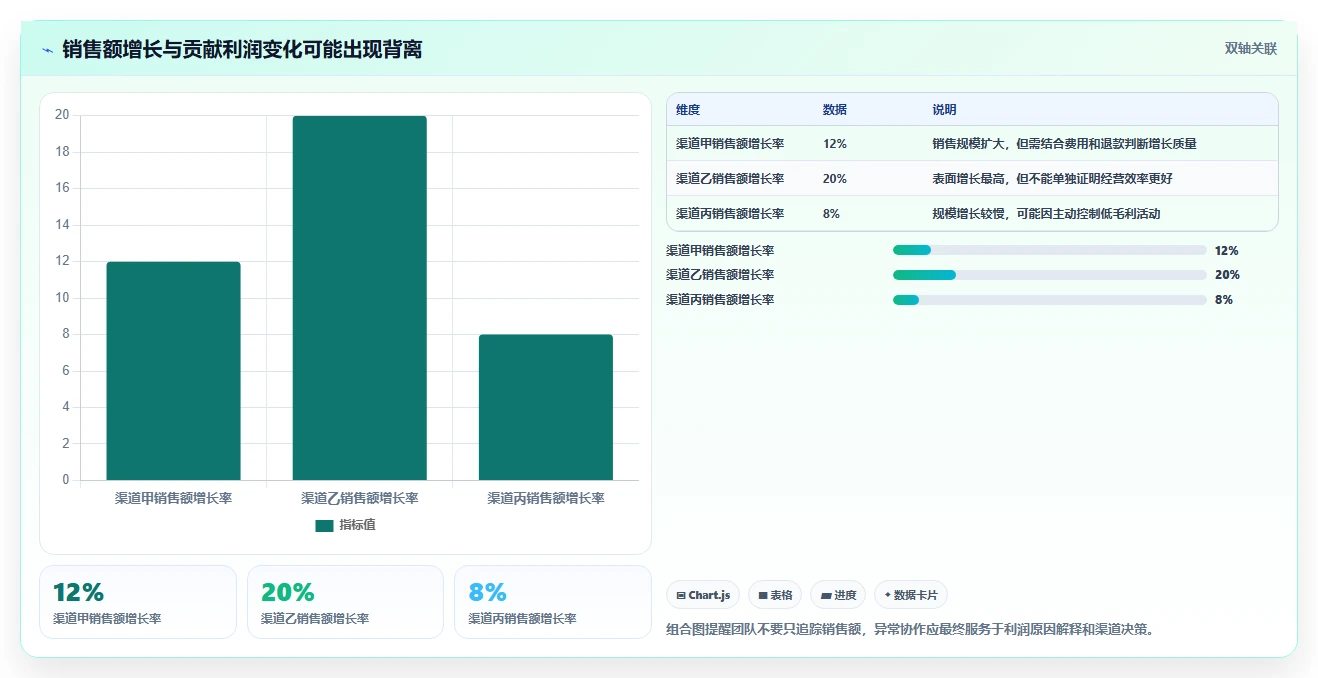Click the 数据 column header

click(835, 110)
